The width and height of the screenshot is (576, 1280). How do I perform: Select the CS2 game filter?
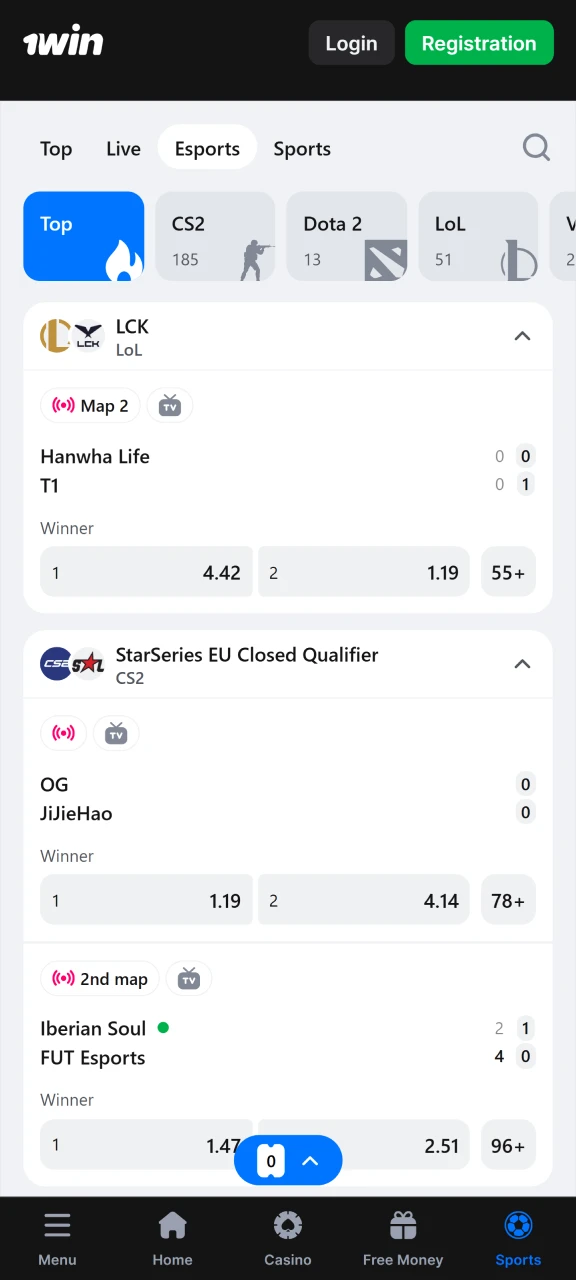[215, 236]
